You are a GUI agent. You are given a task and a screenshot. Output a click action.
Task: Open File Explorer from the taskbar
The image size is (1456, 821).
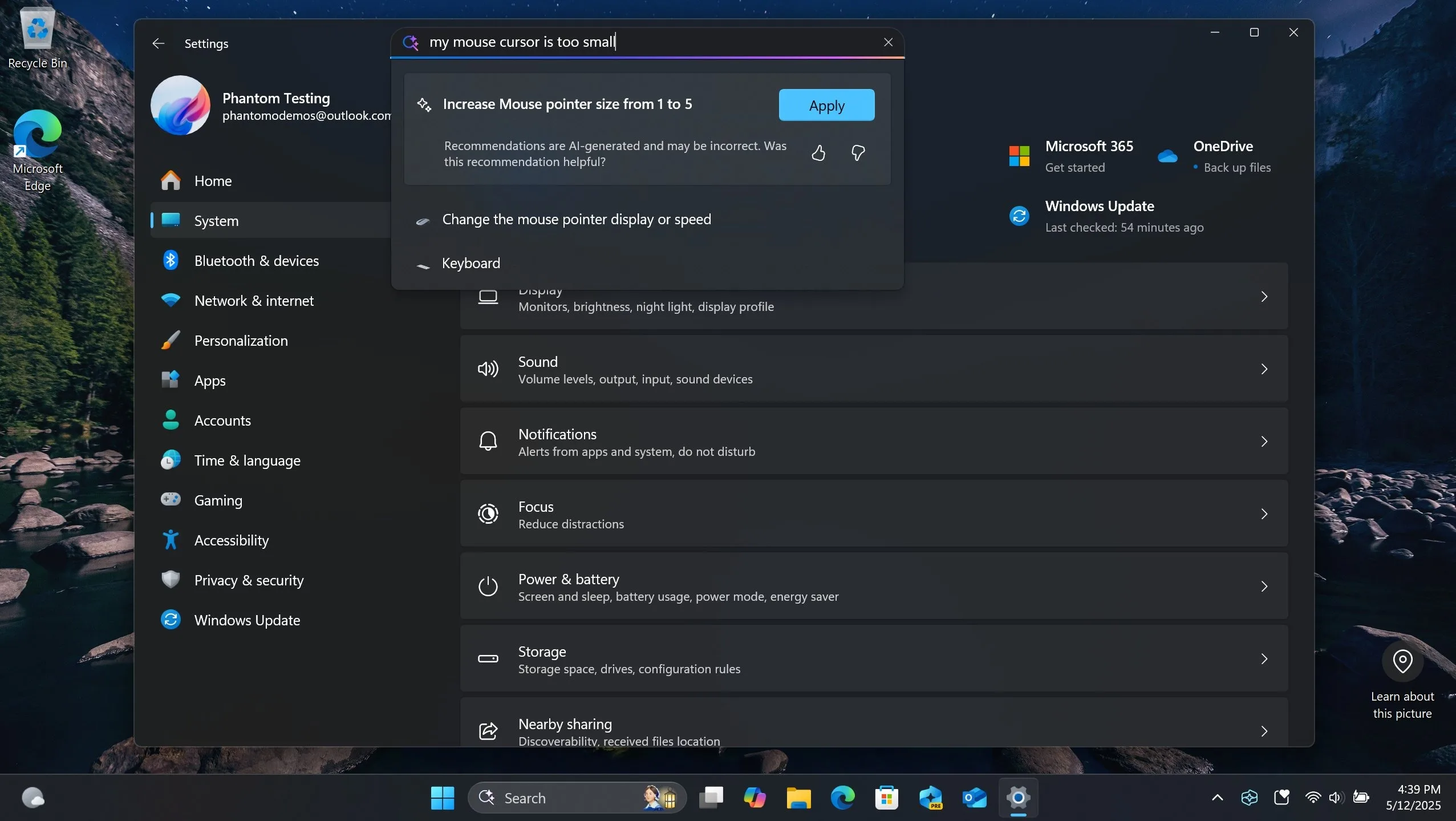(x=798, y=798)
